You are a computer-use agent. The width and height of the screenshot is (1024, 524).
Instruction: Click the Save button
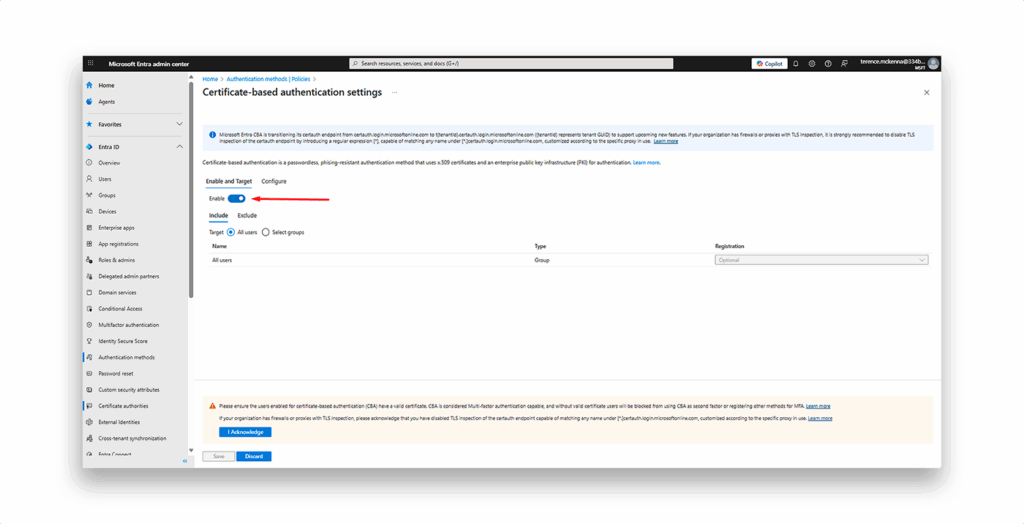coord(219,456)
